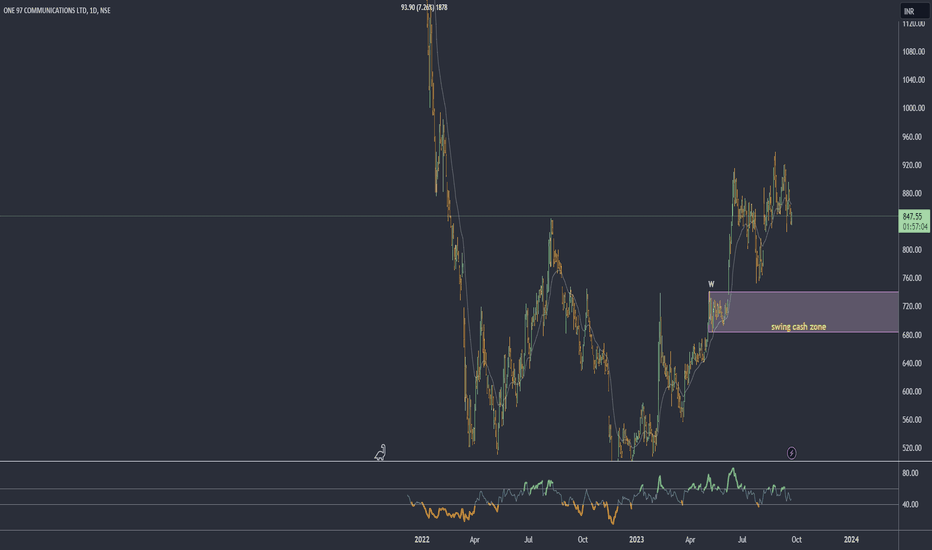Click the 2024 label on the time axis
The image size is (932, 550).
coord(851,539)
